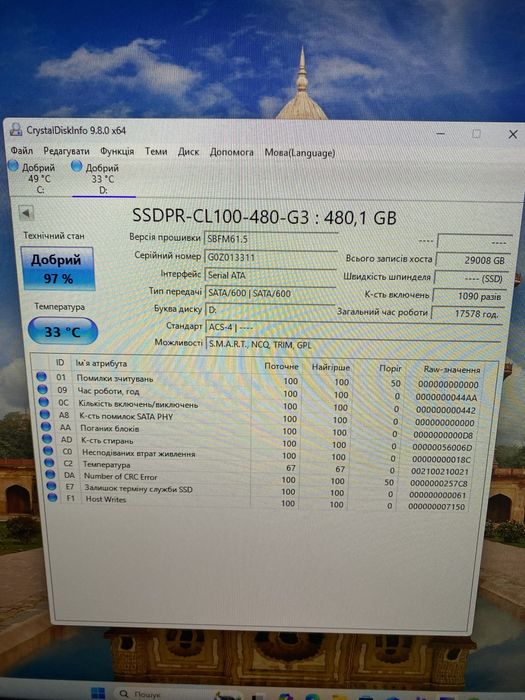The image size is (525, 700).
Task: Click status dot of attribute C2 Температура
Action: tap(50, 462)
